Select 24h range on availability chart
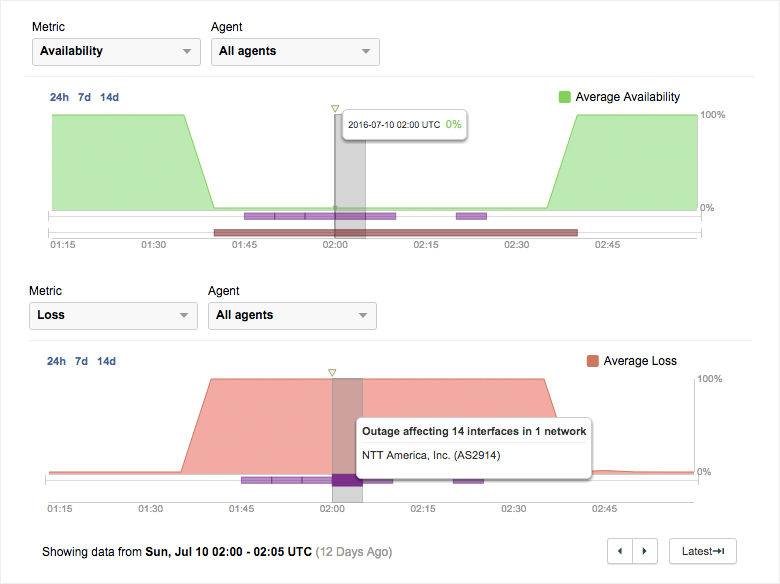780x584 pixels. click(59, 97)
